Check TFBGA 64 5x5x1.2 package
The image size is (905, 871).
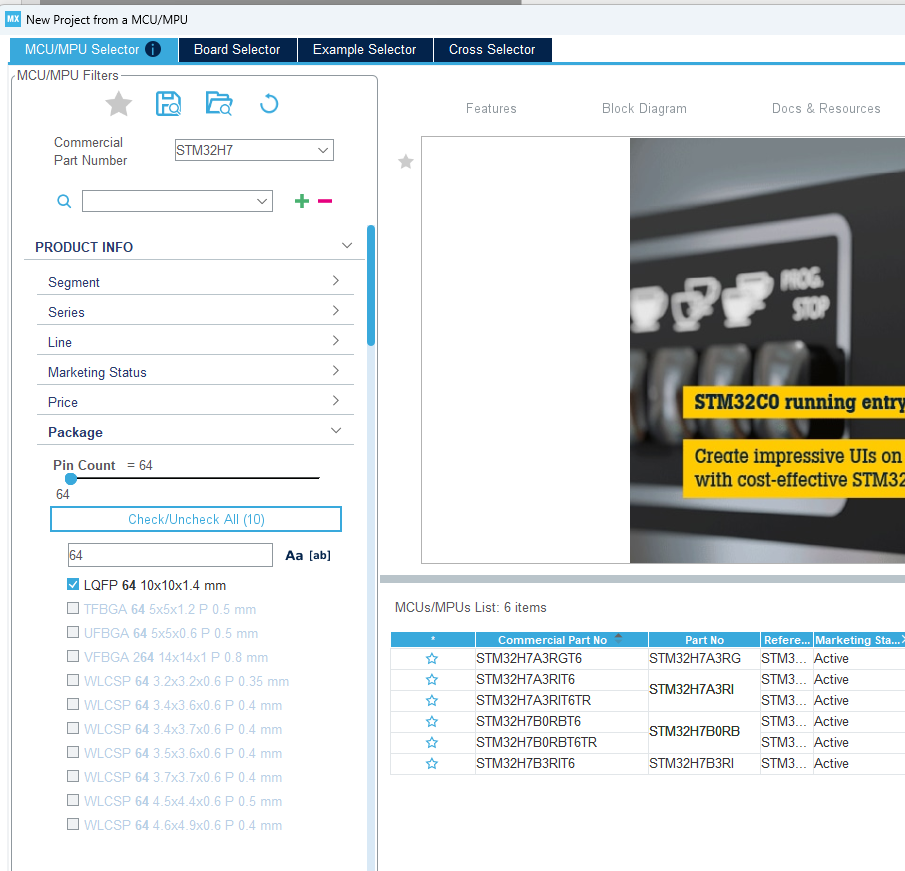point(73,608)
